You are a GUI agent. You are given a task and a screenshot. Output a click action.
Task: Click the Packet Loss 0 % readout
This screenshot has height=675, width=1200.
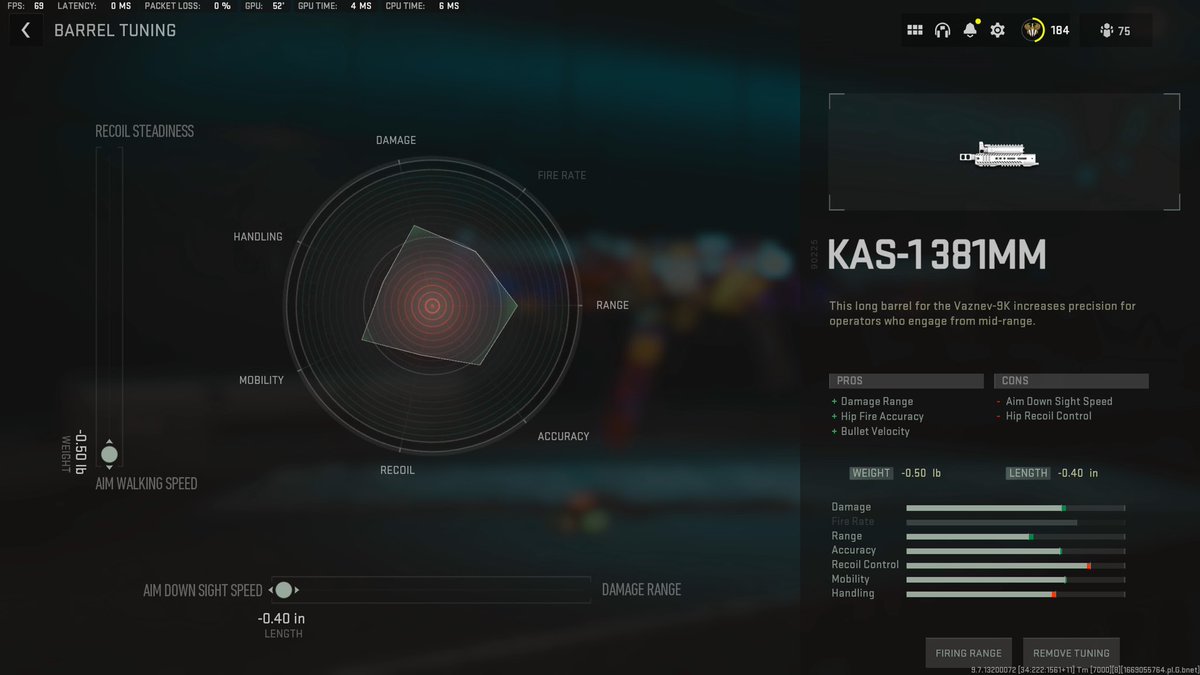pos(188,6)
